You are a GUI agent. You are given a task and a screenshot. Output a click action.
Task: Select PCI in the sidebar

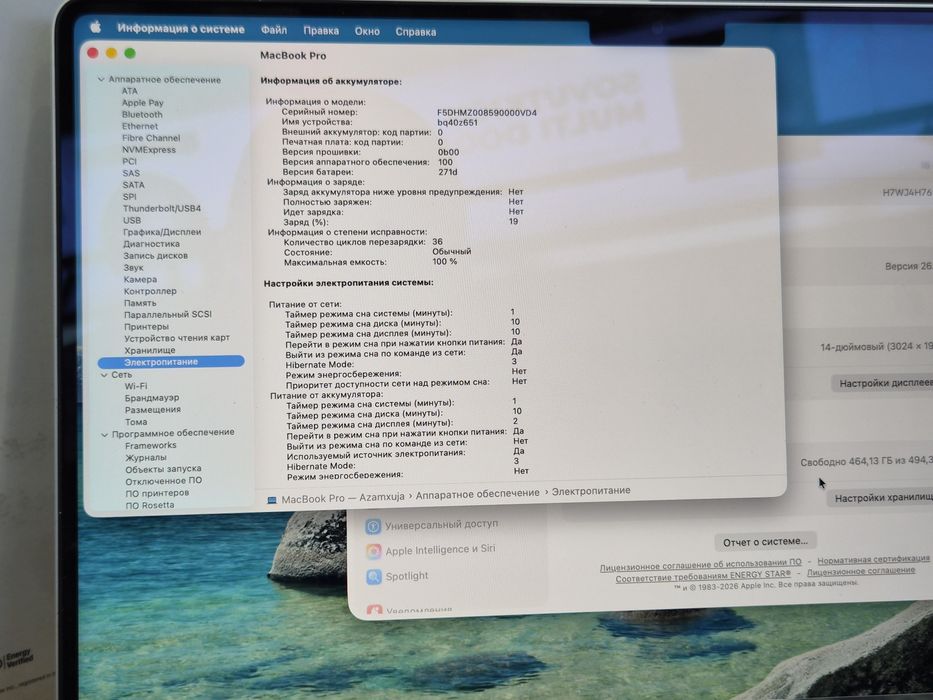(x=129, y=161)
